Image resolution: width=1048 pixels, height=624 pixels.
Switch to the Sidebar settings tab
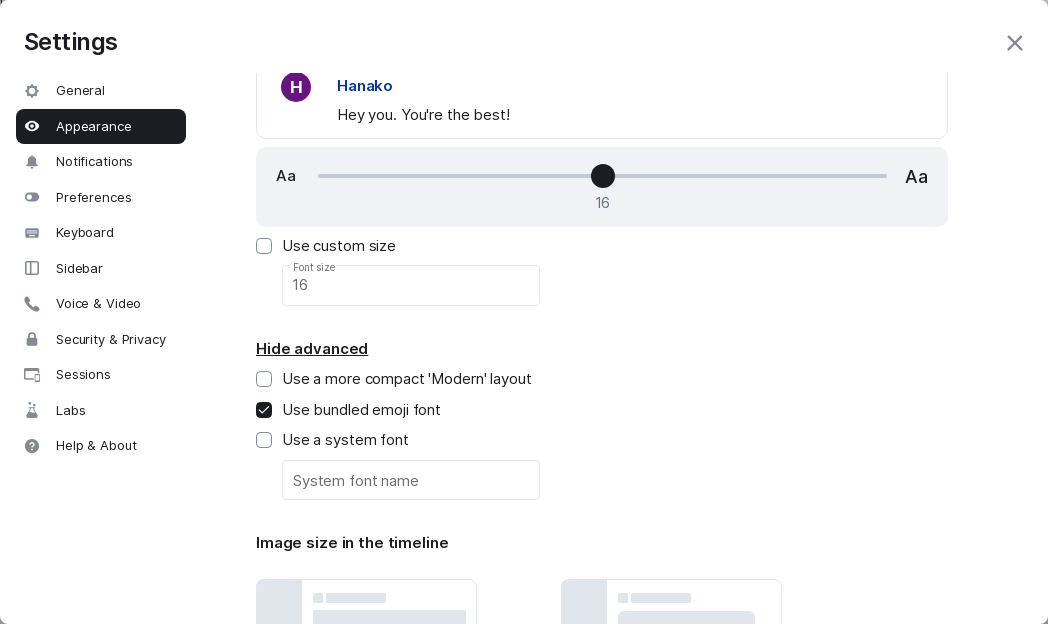tap(79, 268)
